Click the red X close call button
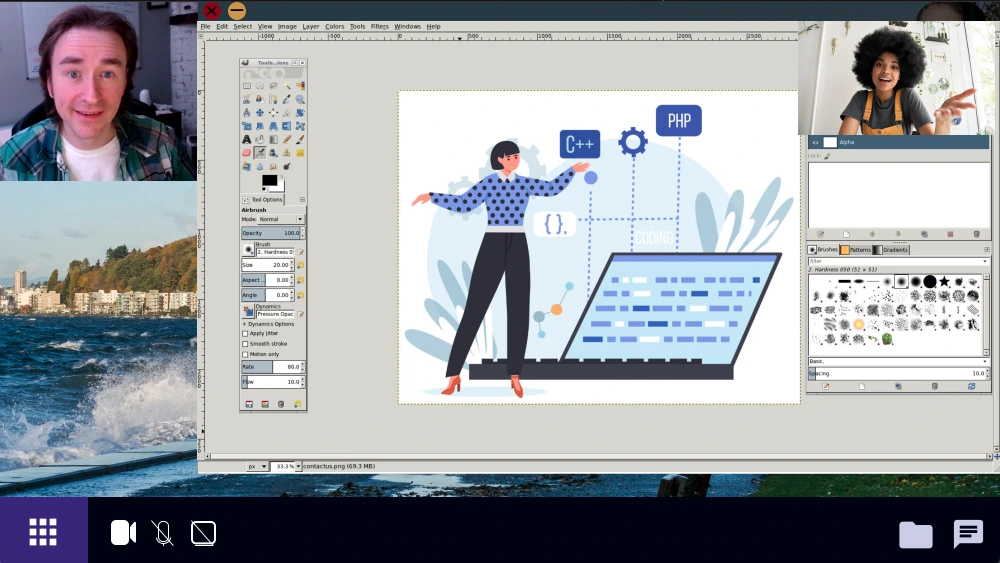Viewport: 1000px width, 563px height. pyautogui.click(x=212, y=10)
